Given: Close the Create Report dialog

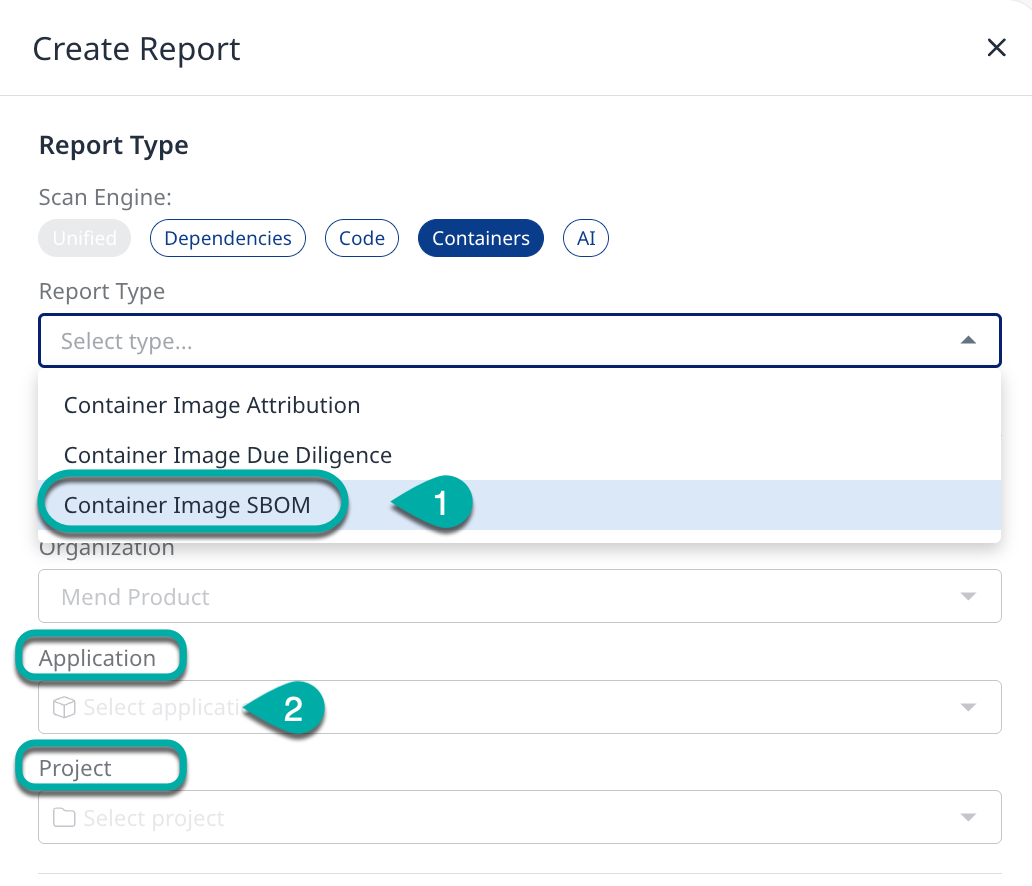Looking at the screenshot, I should [996, 48].
